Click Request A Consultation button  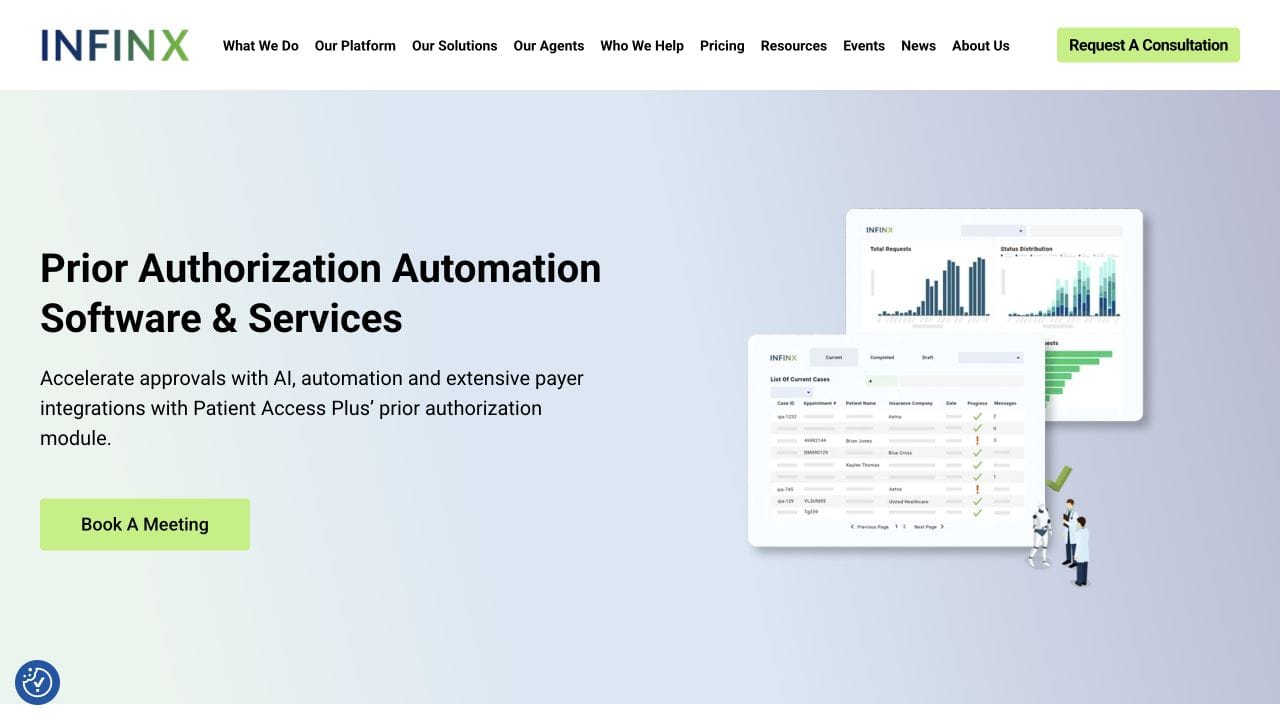point(1148,45)
